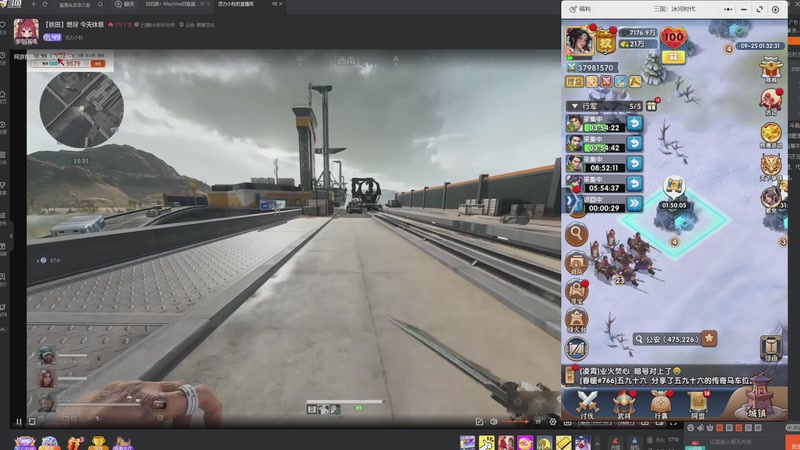Open the 商城 shop icon

point(770,70)
